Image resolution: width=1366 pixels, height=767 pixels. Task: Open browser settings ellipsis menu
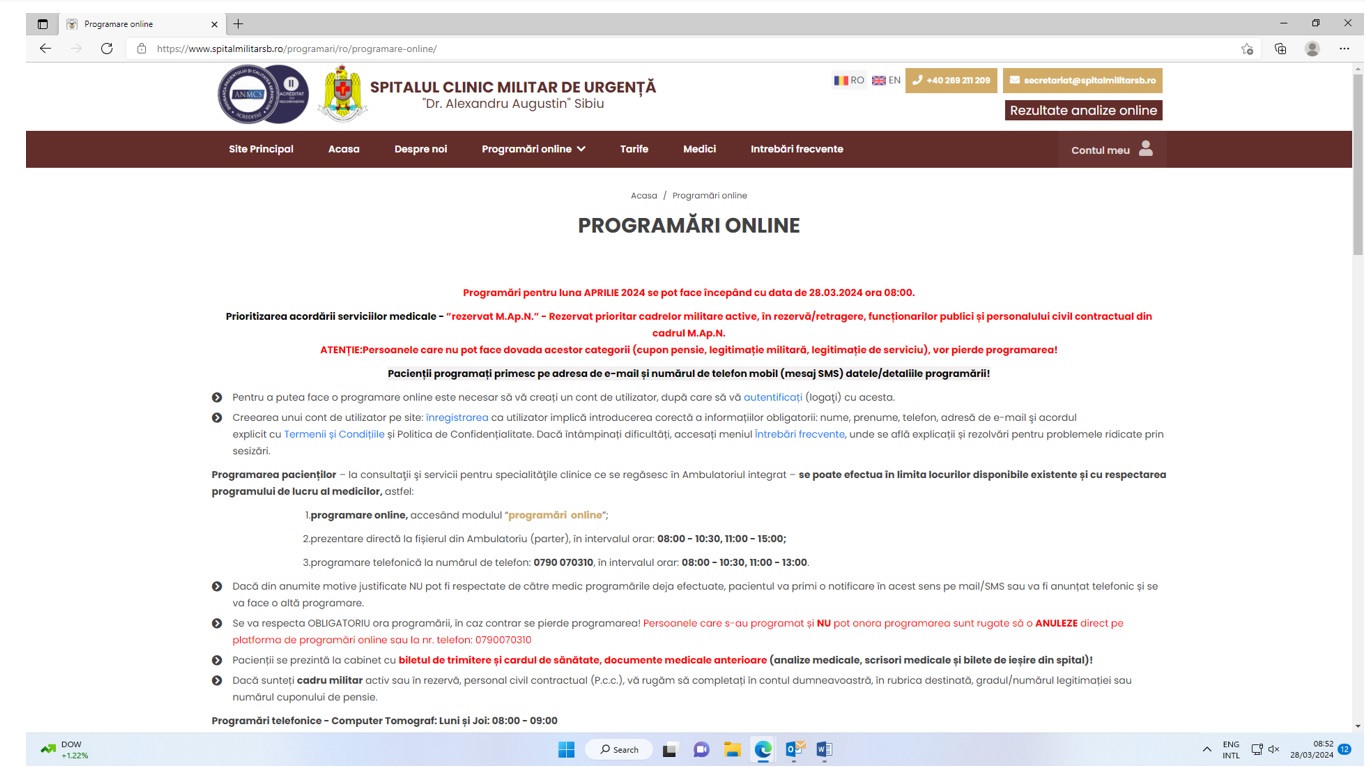(x=1344, y=49)
